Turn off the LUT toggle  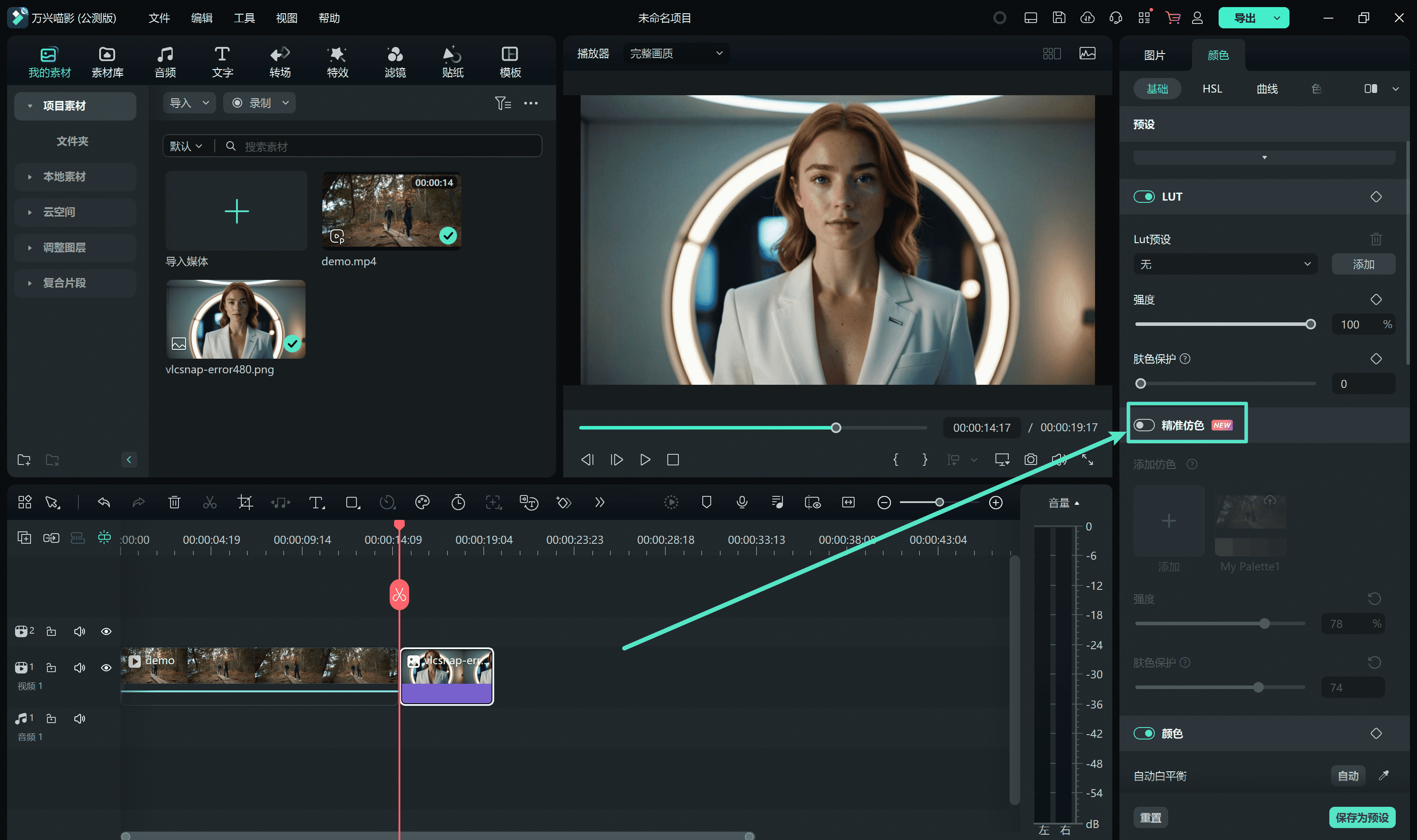[1144, 197]
